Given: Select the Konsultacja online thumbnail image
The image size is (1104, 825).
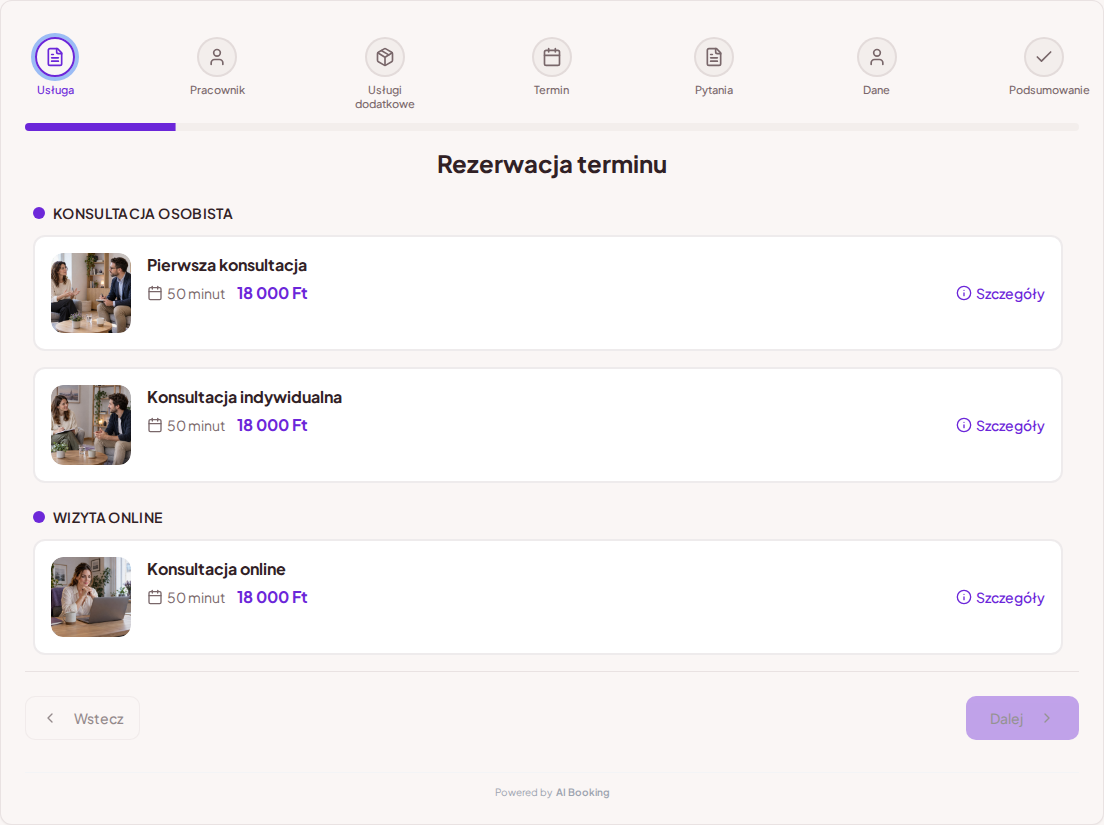Looking at the screenshot, I should point(91,597).
